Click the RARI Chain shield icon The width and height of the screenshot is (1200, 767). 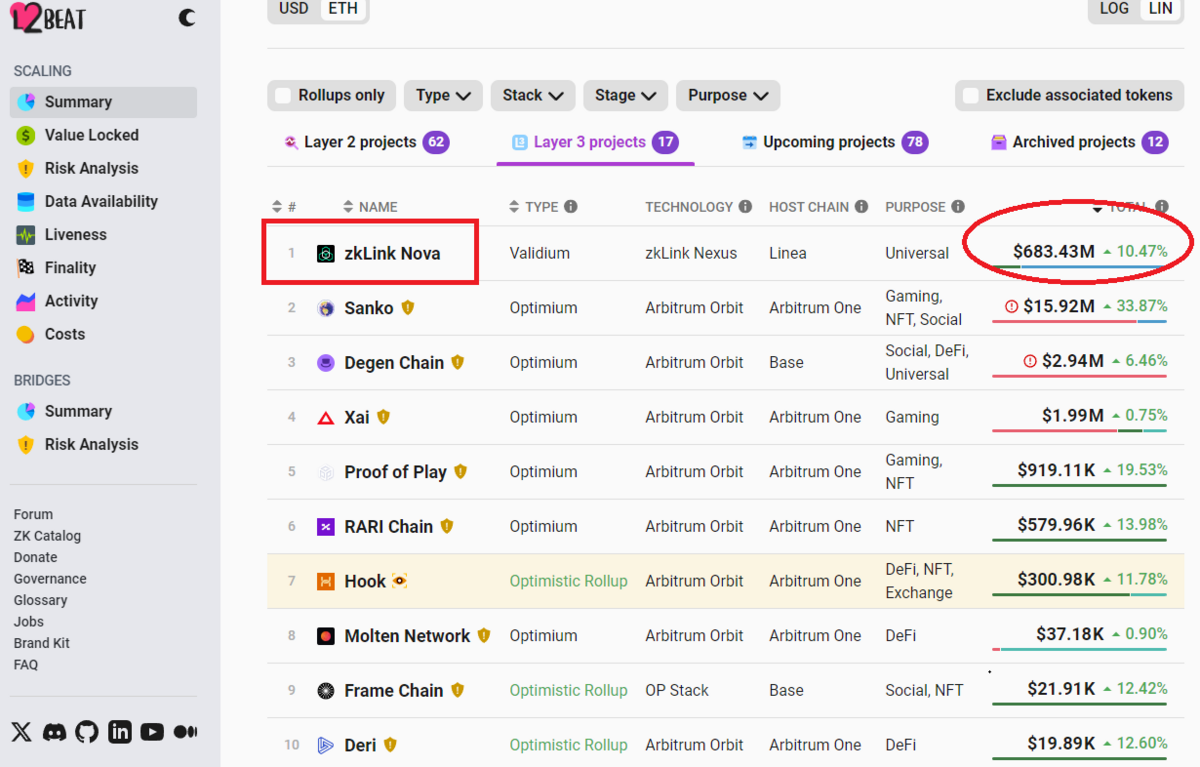click(447, 526)
